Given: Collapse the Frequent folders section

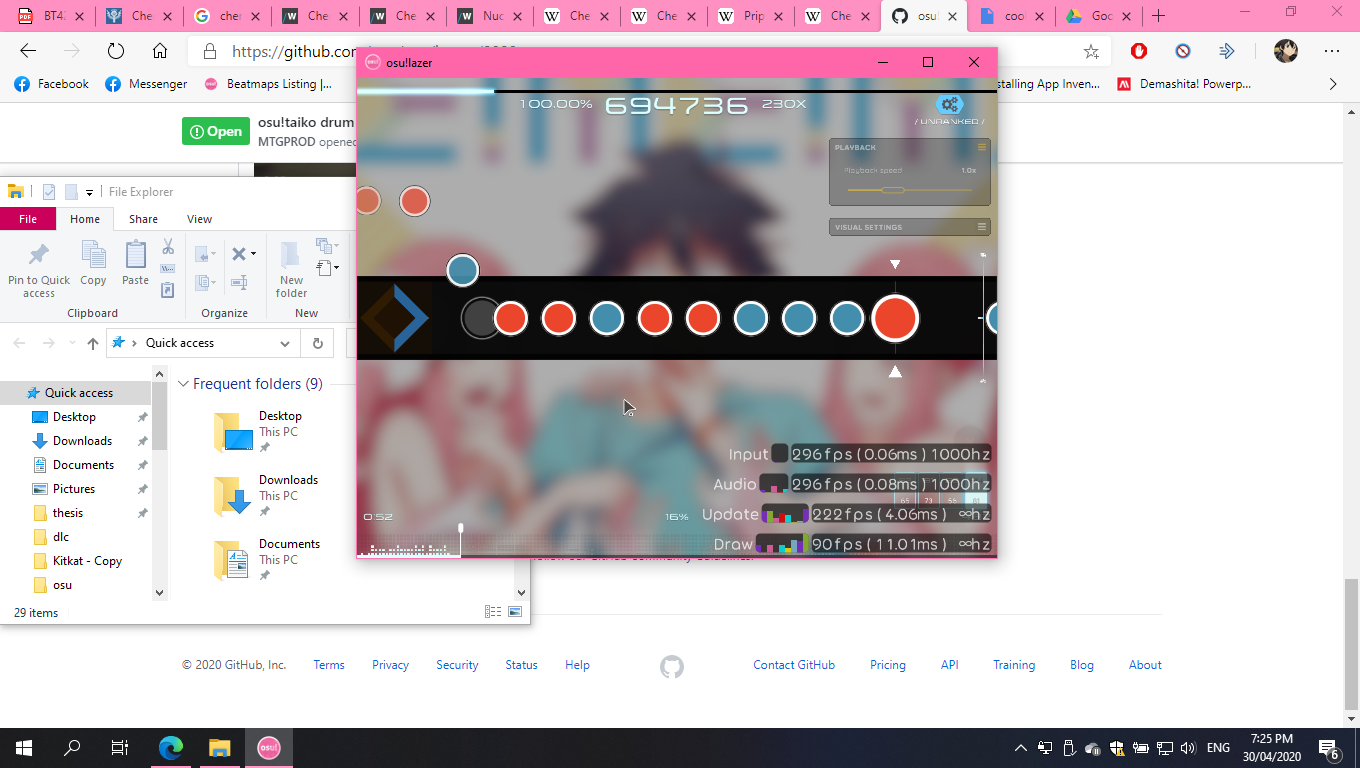Looking at the screenshot, I should click(183, 384).
